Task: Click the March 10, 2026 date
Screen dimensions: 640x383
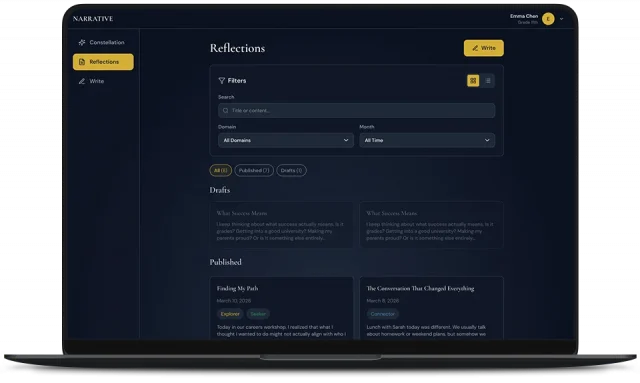Action: click(233, 301)
